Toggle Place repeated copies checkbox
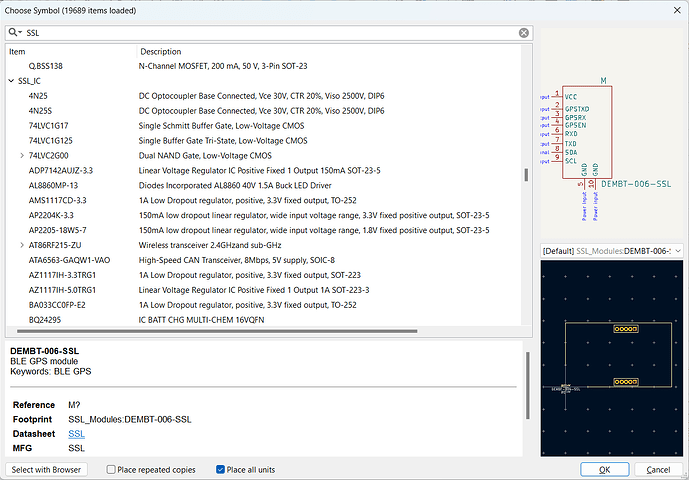 click(111, 469)
